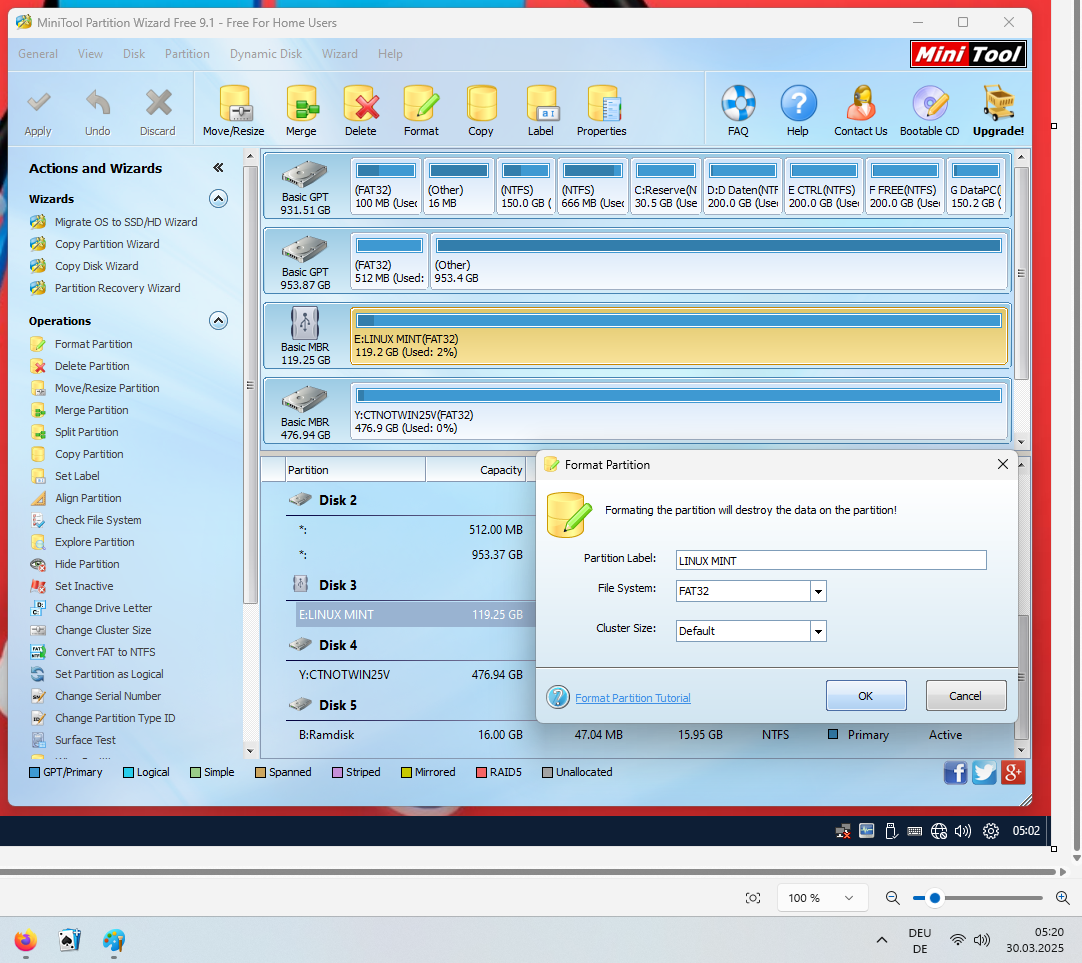The height and width of the screenshot is (963, 1082).
Task: Start the Migrate OS to SSD/HD Wizard
Action: tap(126, 222)
